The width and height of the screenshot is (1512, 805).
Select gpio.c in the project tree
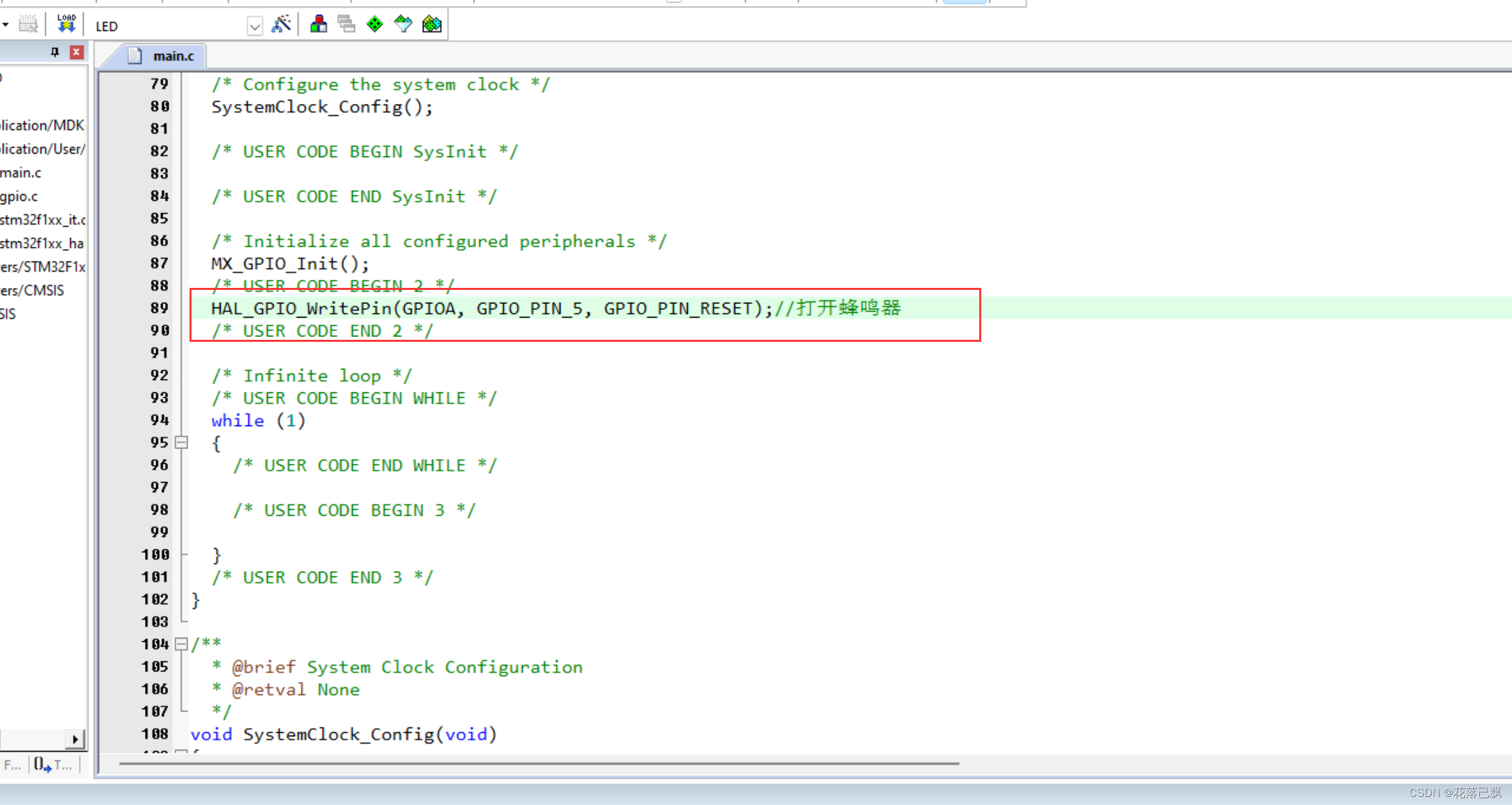tap(19, 196)
